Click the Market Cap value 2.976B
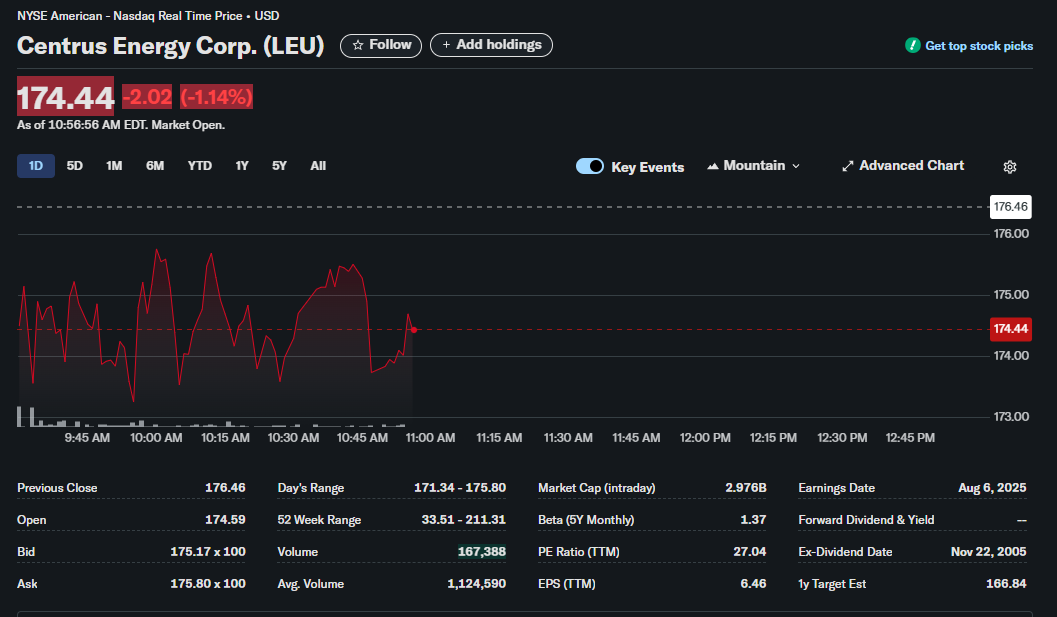 [x=746, y=488]
